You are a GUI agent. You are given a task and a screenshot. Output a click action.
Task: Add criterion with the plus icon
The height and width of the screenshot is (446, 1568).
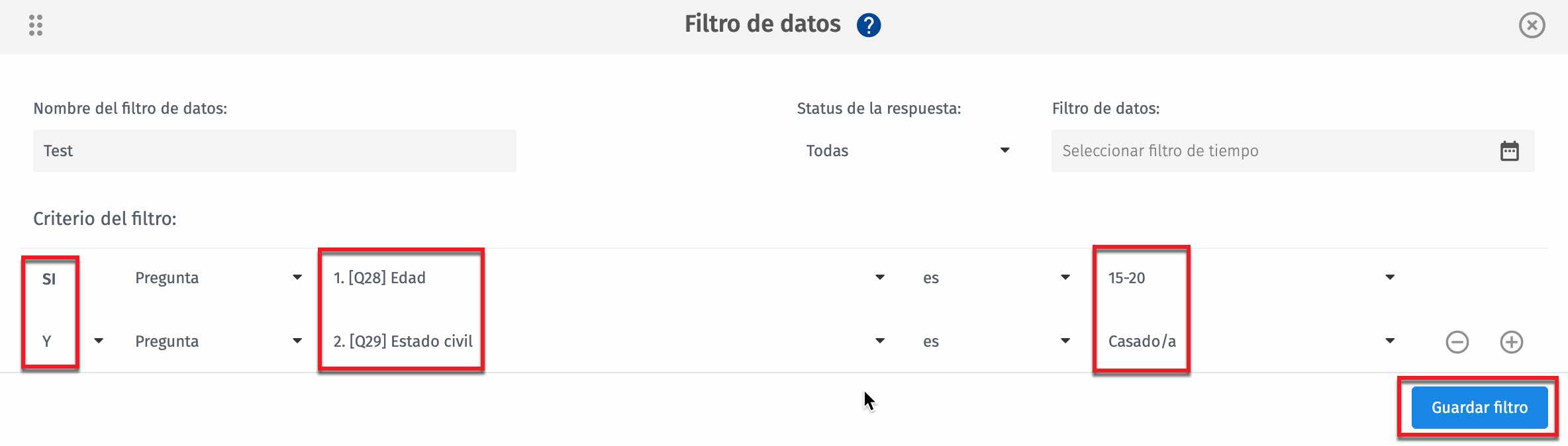[1511, 342]
